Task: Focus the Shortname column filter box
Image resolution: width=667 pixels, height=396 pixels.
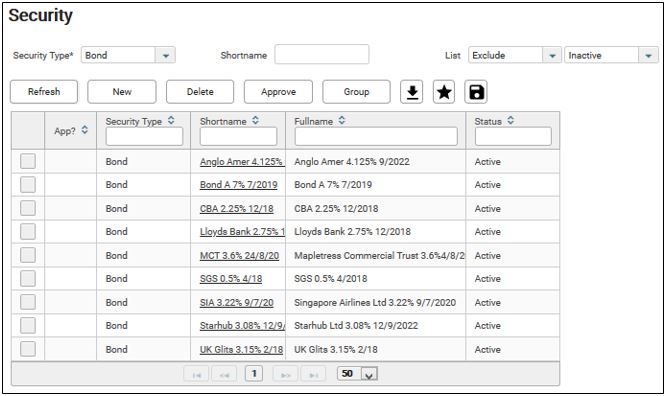Action: pos(238,137)
